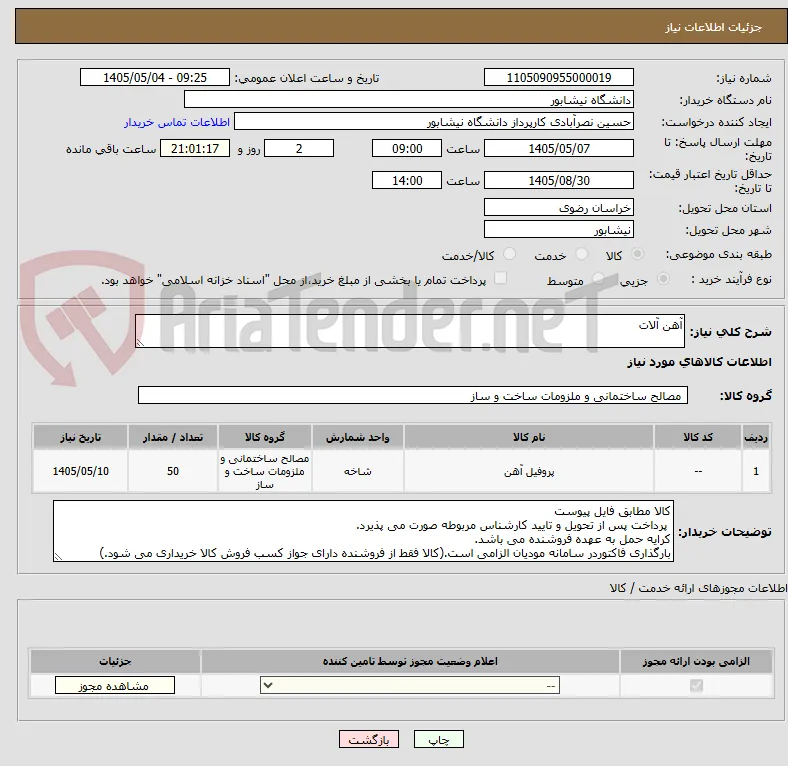This screenshot has width=788, height=766.
Task: Click the جزئیات اطلاعات نیاز page title
Action: 714,27
